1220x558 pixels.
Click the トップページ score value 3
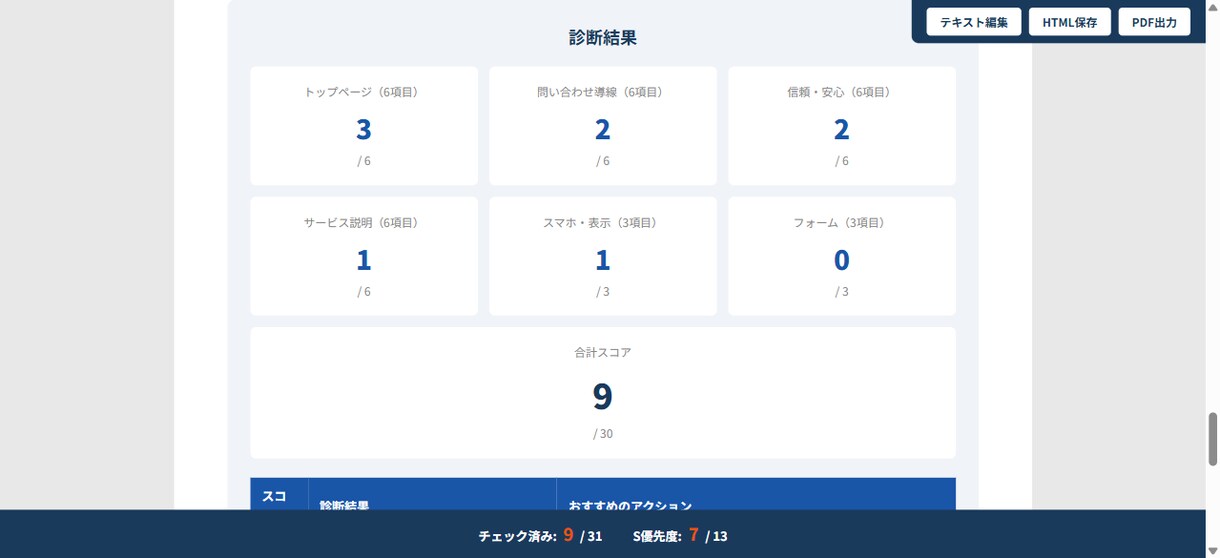(364, 129)
